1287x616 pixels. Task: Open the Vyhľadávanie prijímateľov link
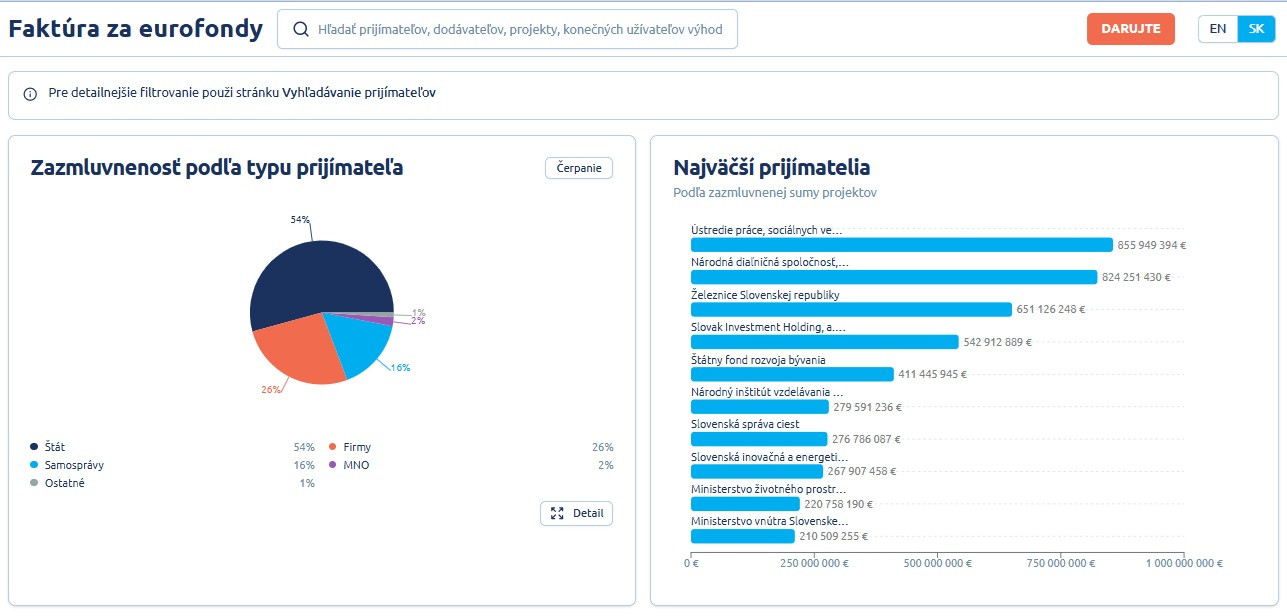coord(359,93)
